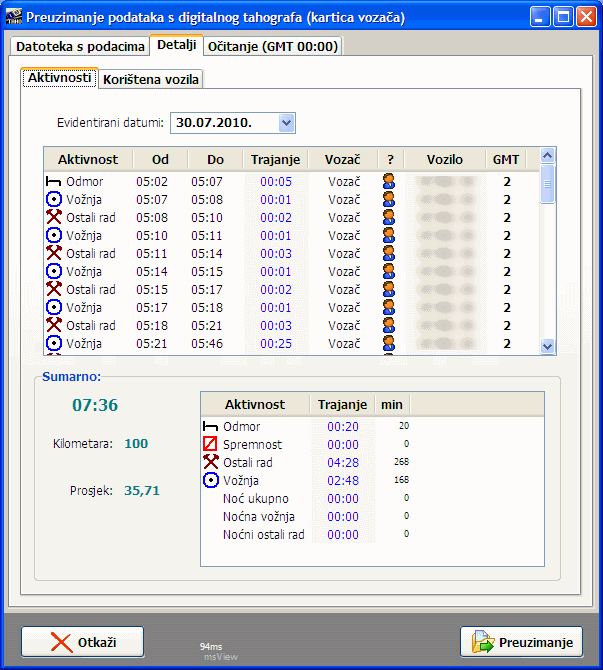The width and height of the screenshot is (603, 670).
Task: Click the Aktivnost header in the summary table
Action: point(255,405)
